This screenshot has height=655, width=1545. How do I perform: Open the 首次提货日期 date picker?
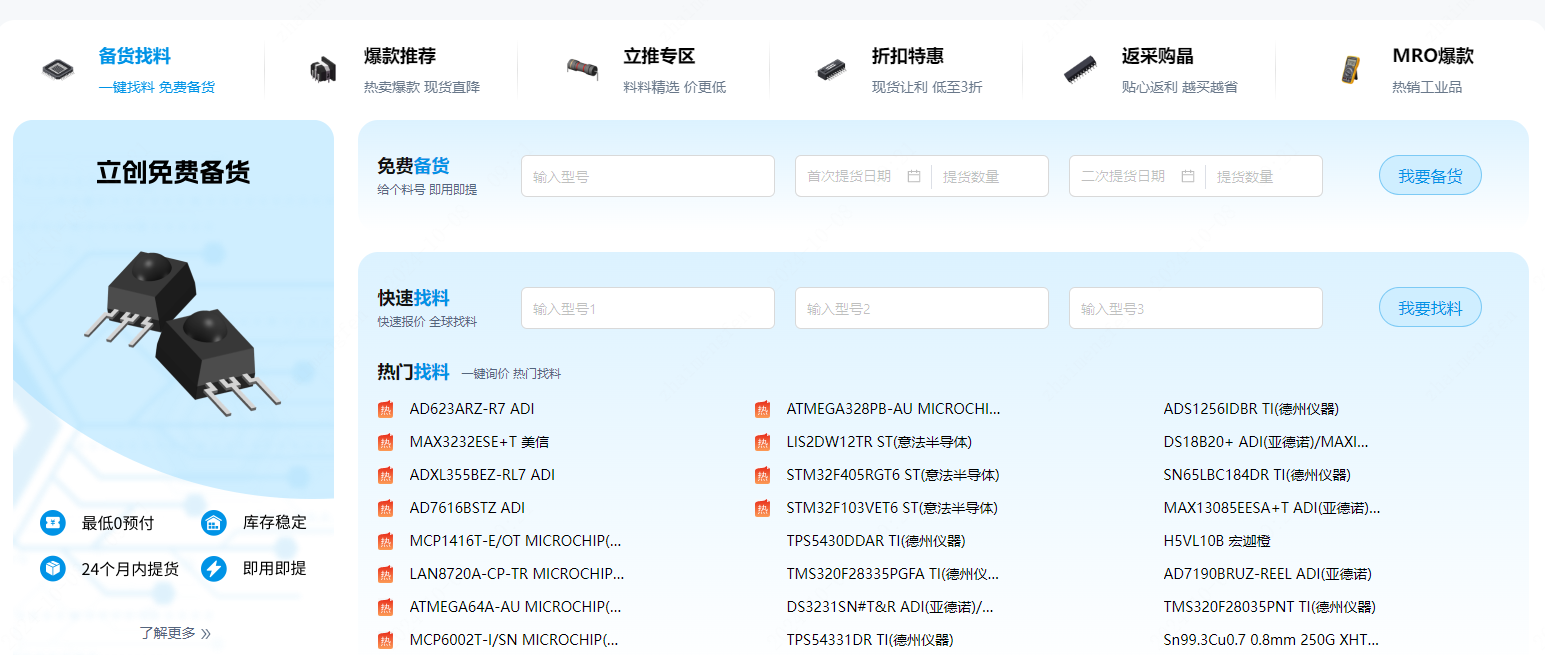coord(863,176)
